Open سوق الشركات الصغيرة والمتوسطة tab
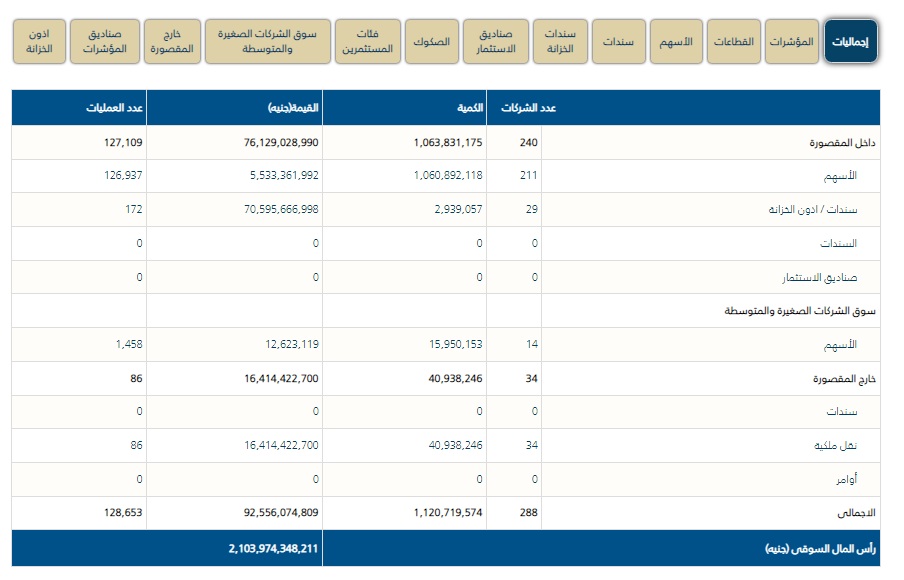The width and height of the screenshot is (904, 580). [267, 41]
